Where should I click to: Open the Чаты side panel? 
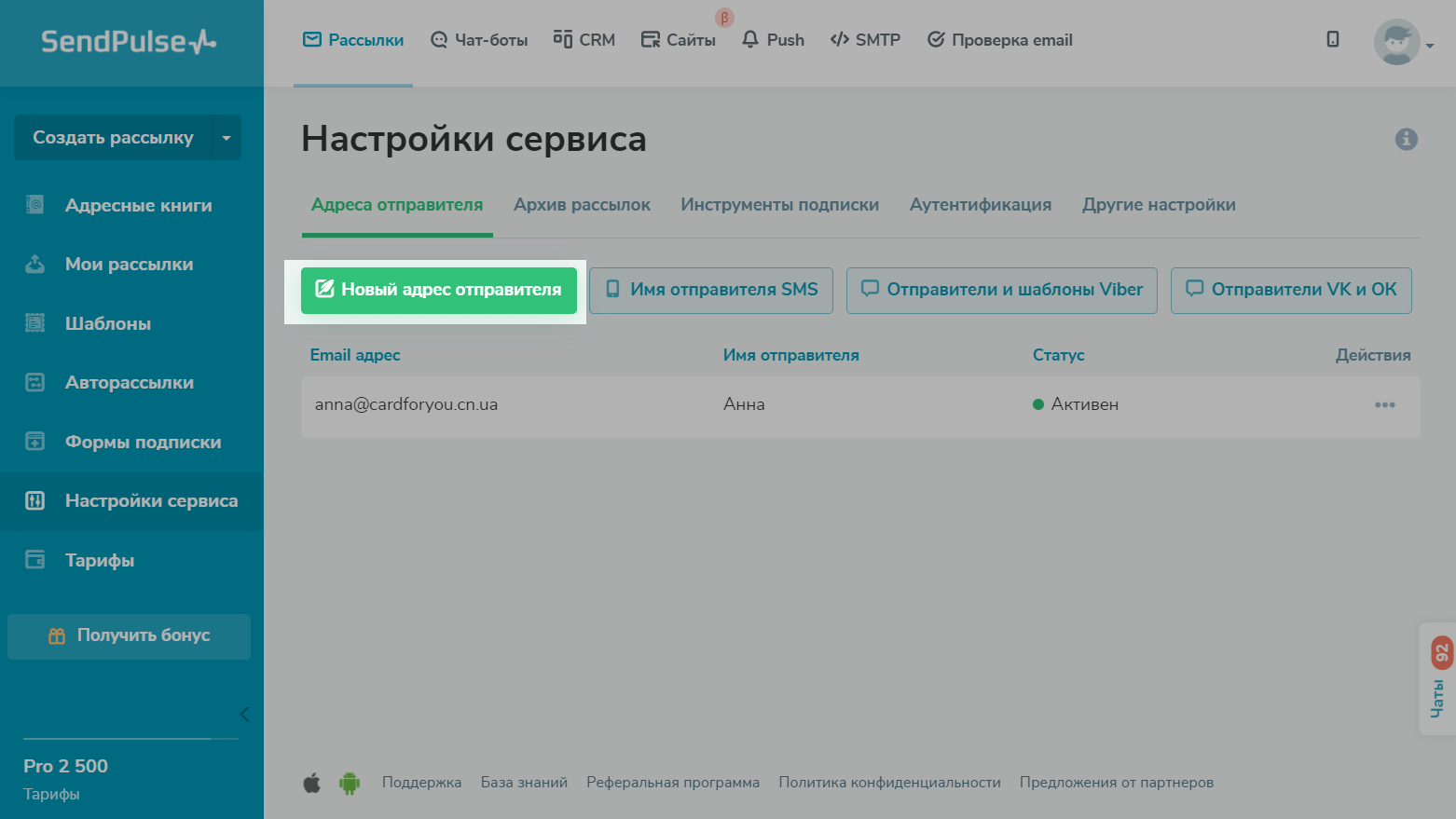(1439, 678)
